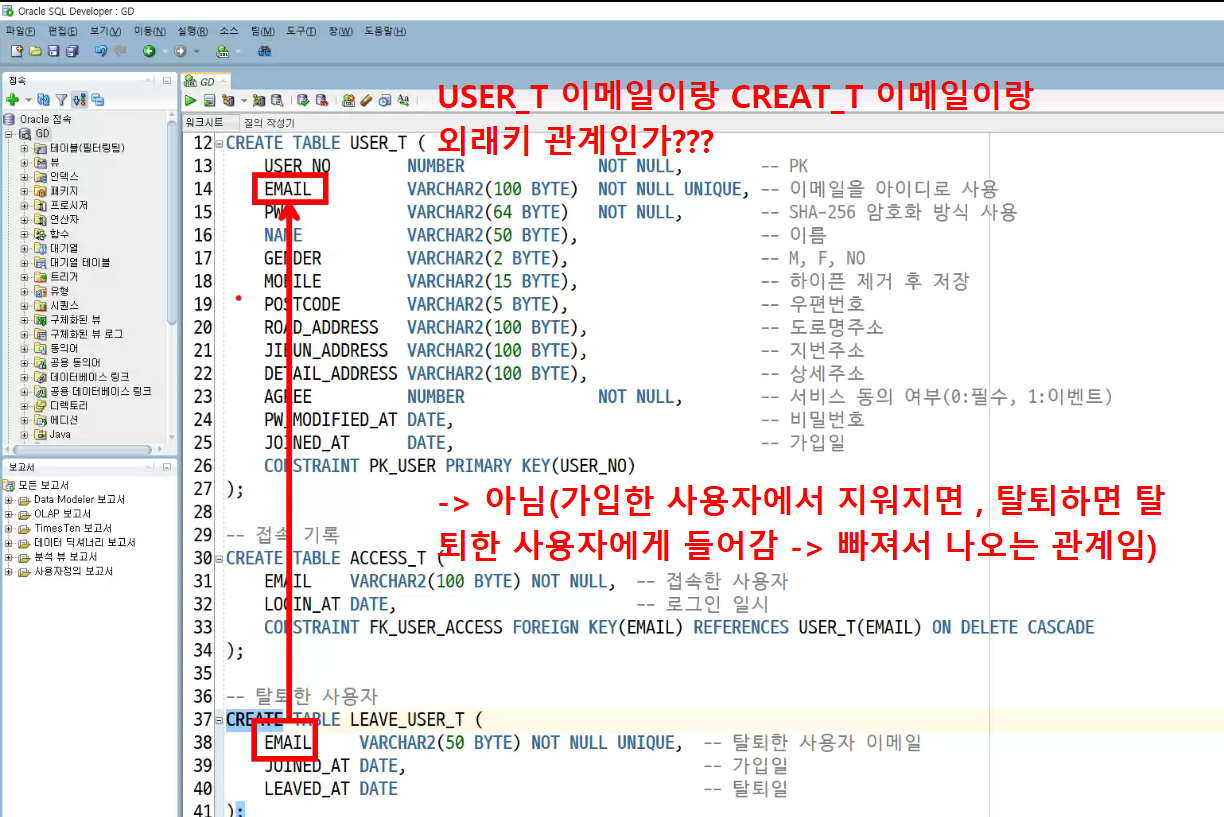This screenshot has height=817, width=1224.
Task: Apply filter in the connections panel
Action: (x=61, y=100)
